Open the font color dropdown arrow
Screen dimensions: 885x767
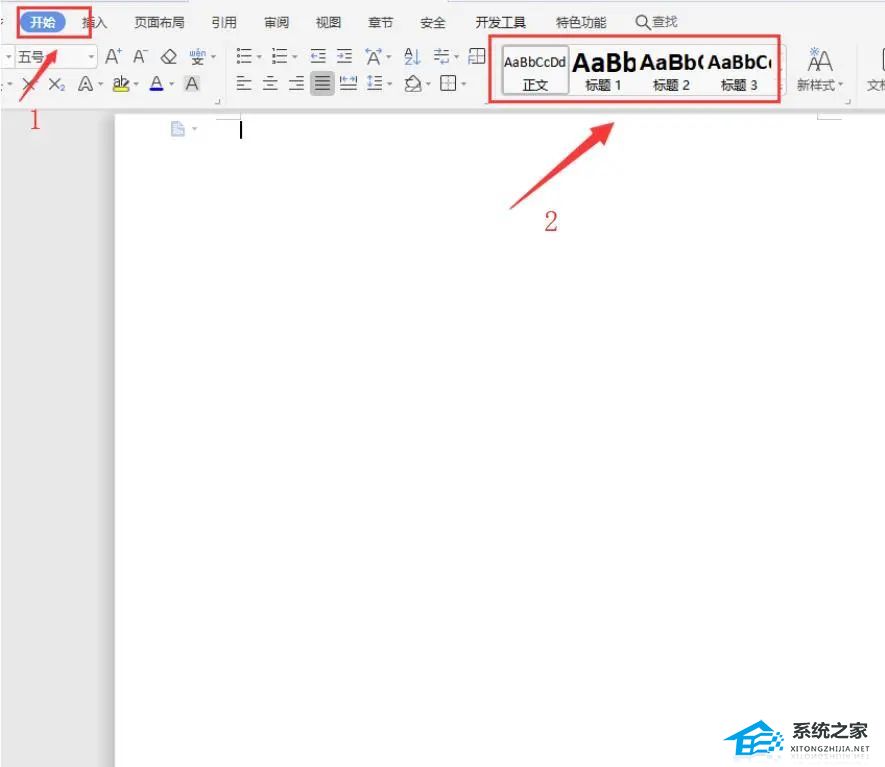pos(172,85)
